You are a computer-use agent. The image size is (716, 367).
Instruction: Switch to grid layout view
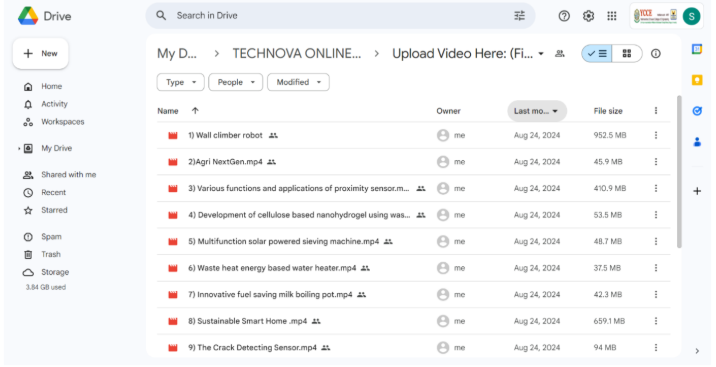tap(627, 54)
